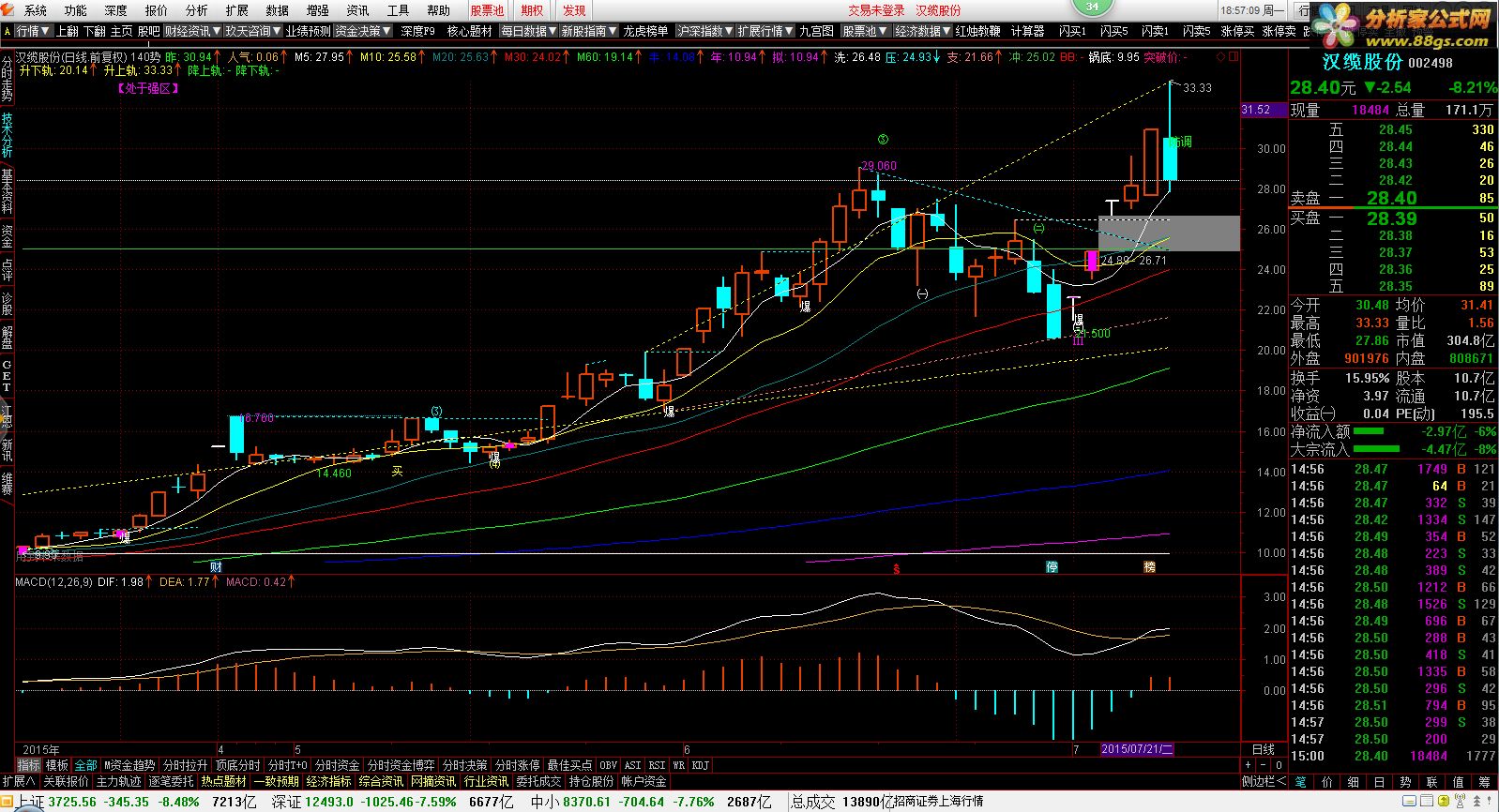Click the red diamond chart icon
The width and height of the screenshot is (1499, 812).
(x=1219, y=57)
